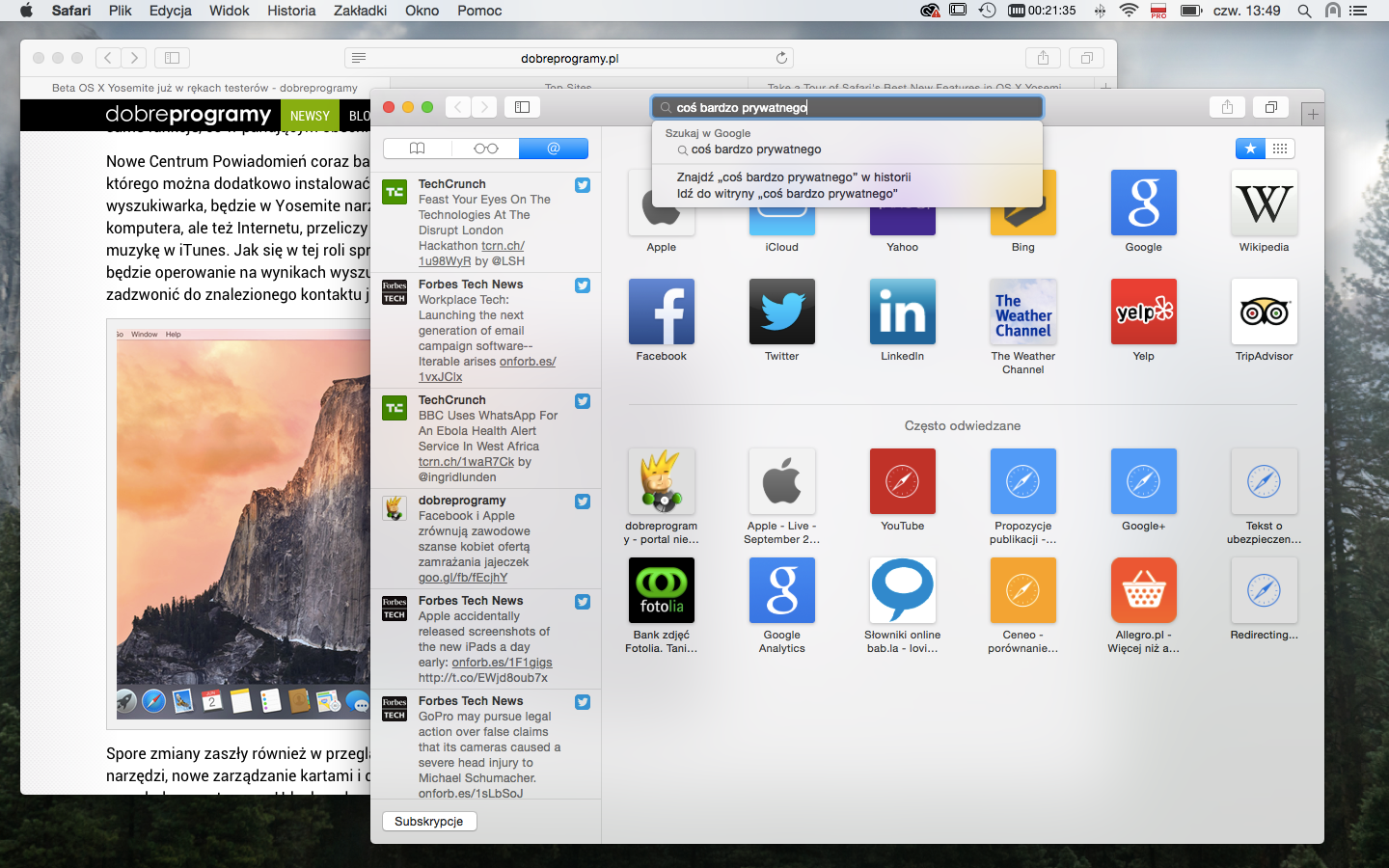The image size is (1389, 868).
Task: Click the dobreprogramy site logo
Action: point(188,115)
